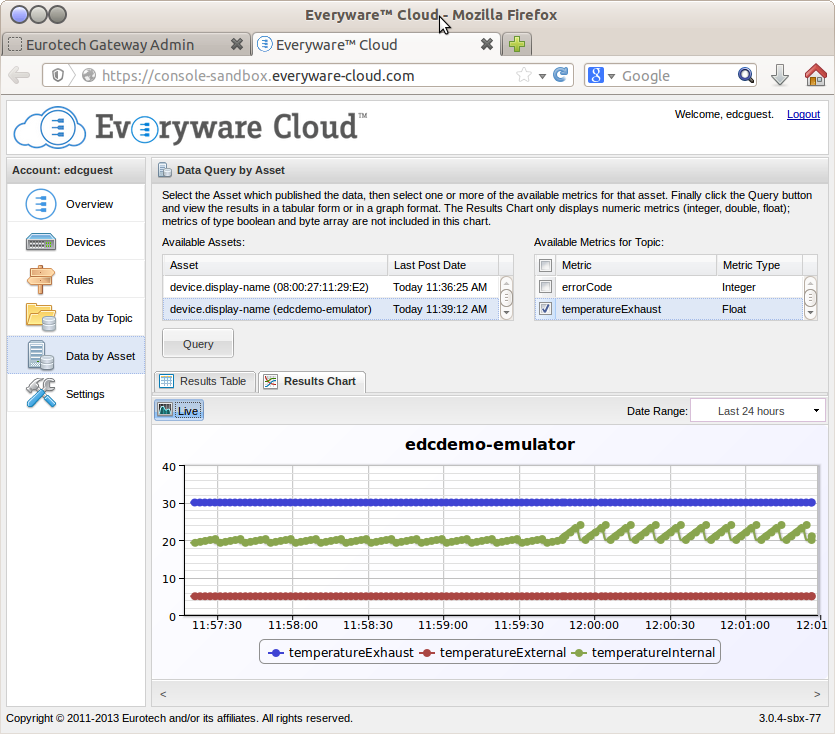Click the Google search engine icon

pyautogui.click(x=595, y=75)
